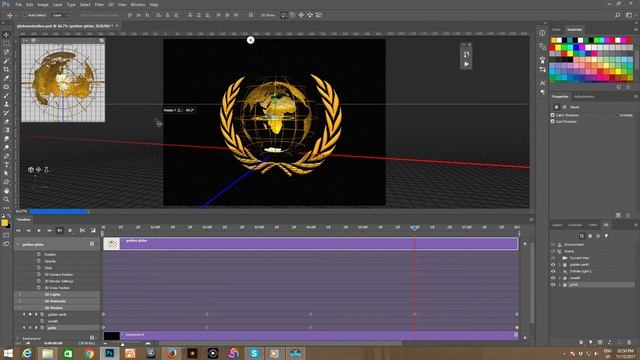Filter 3D panel by lights
The image size is (640, 360).
tap(607, 236)
